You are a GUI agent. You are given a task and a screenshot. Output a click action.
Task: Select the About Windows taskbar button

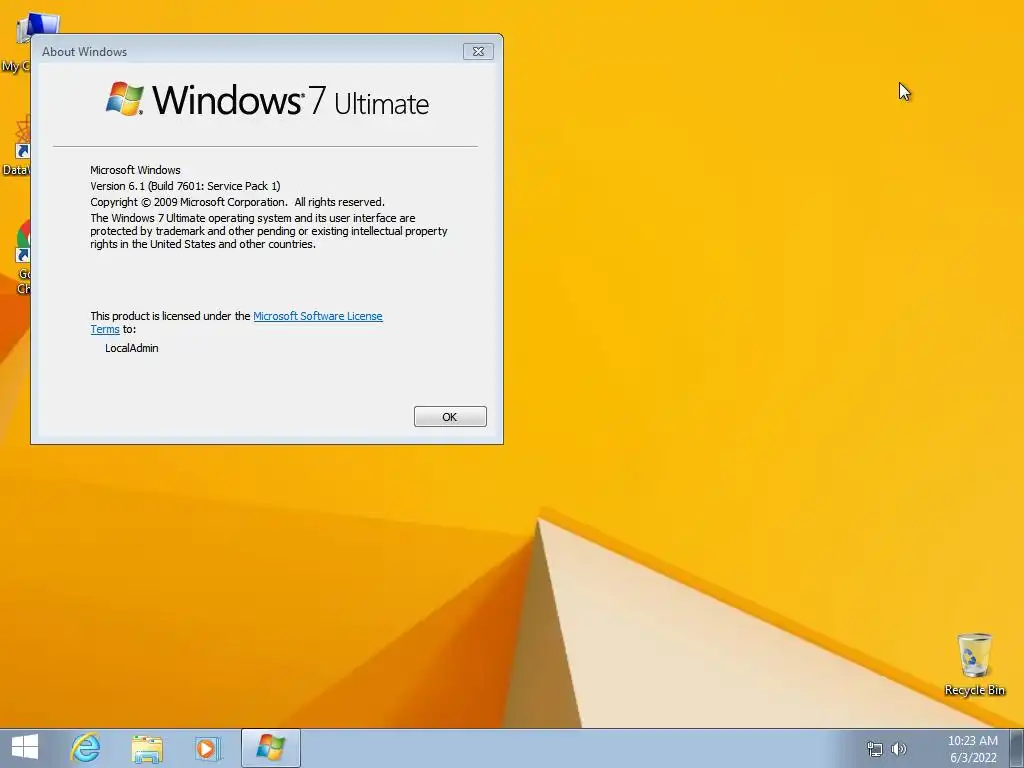[x=270, y=748]
